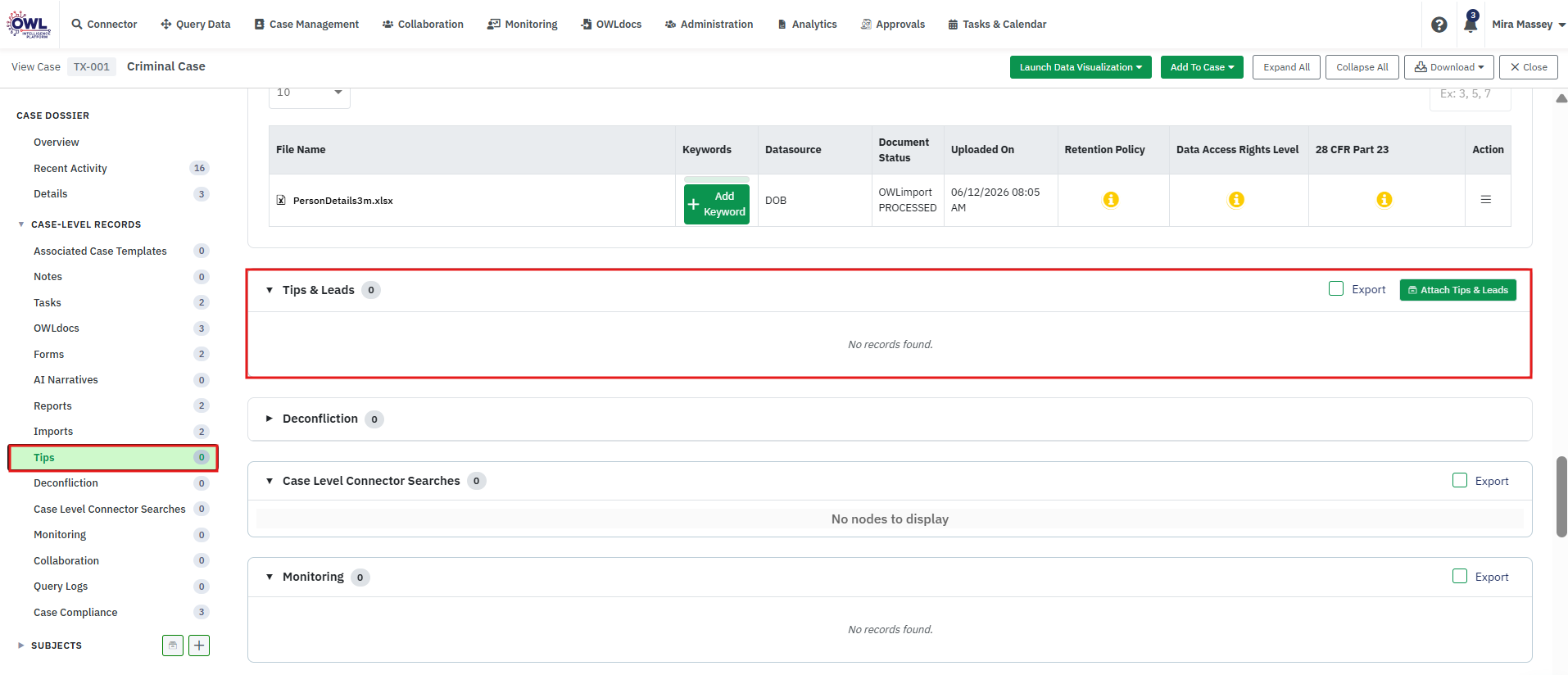Go to Reports in sidebar
1568x675 pixels.
point(53,406)
